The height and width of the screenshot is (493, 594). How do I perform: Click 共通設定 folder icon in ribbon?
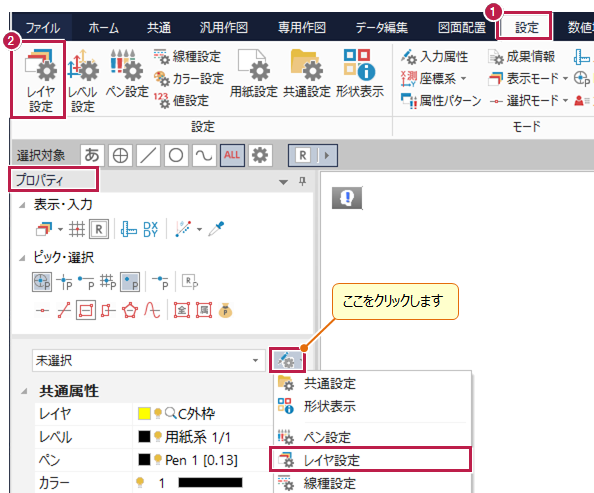click(307, 74)
